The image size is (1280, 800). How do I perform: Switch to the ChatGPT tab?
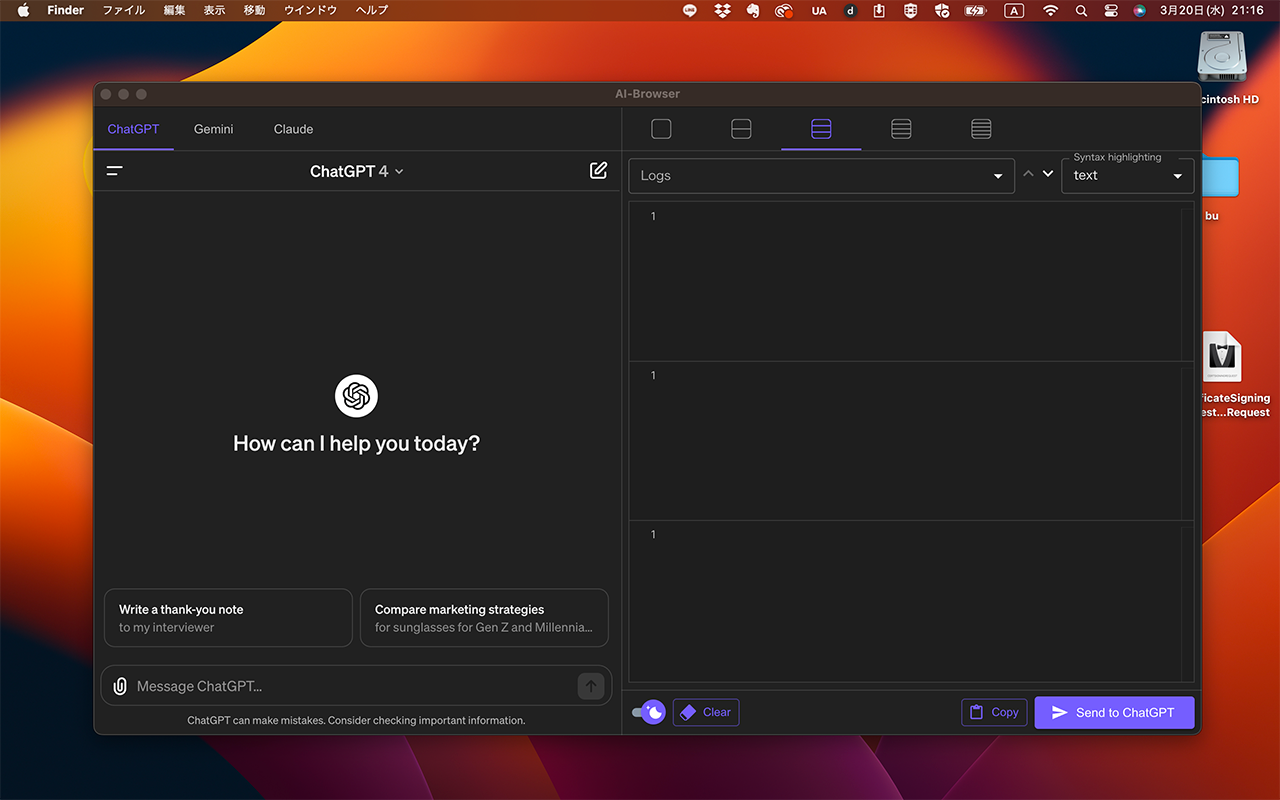click(x=133, y=129)
